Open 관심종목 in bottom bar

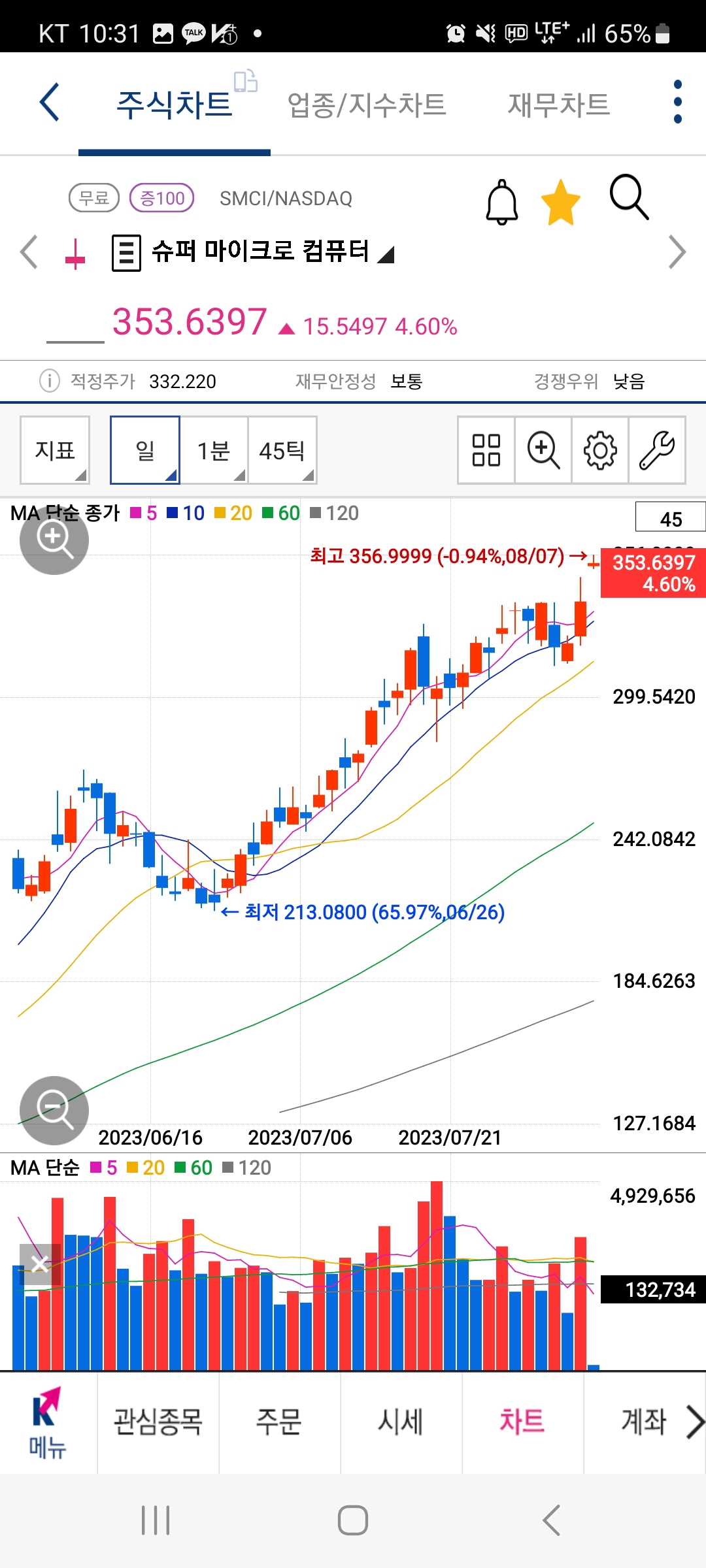coord(158,1422)
